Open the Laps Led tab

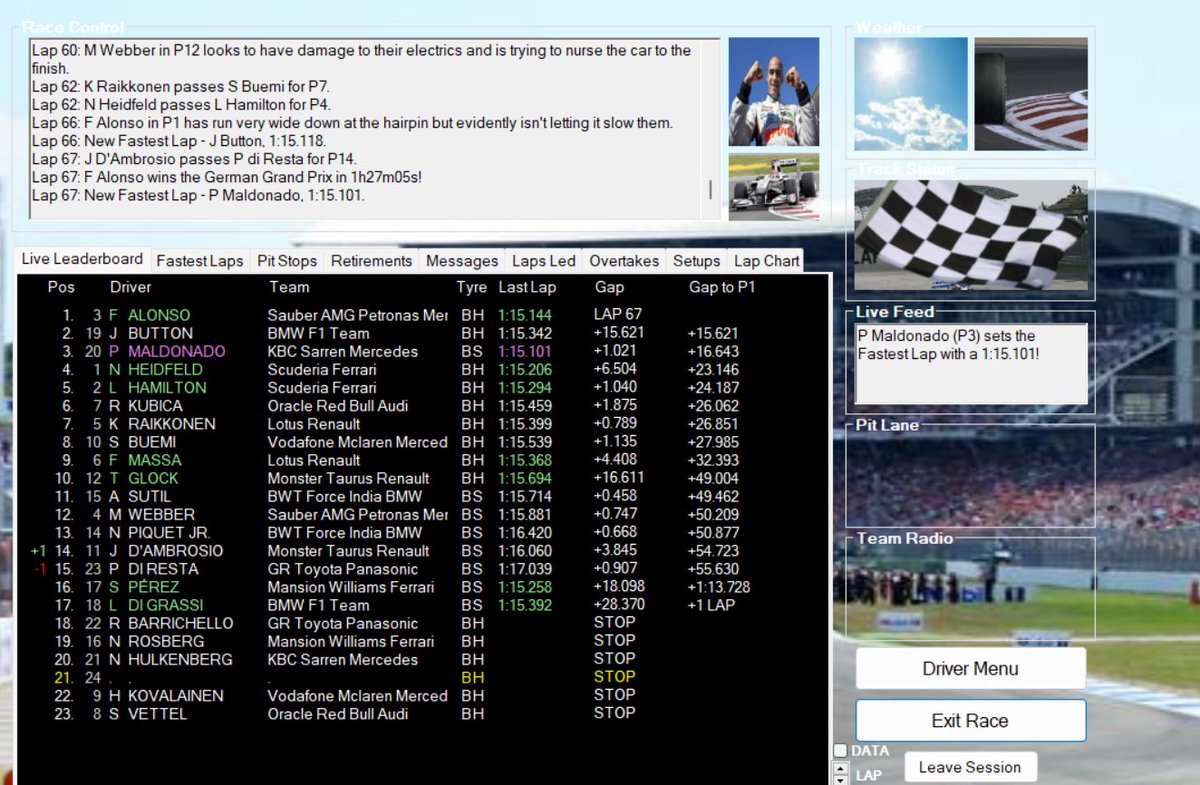(543, 261)
